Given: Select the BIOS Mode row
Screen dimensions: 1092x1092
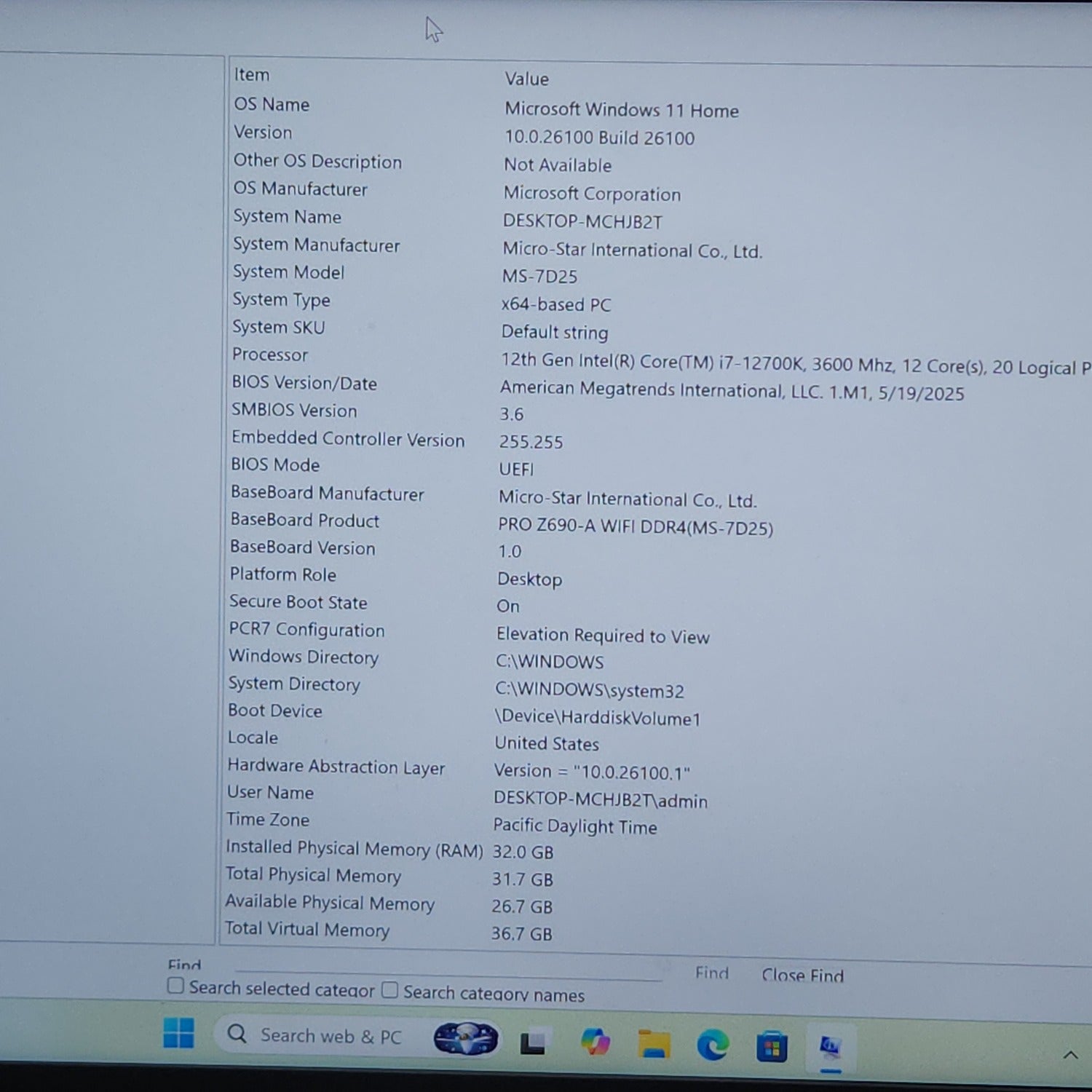Looking at the screenshot, I should (x=275, y=465).
